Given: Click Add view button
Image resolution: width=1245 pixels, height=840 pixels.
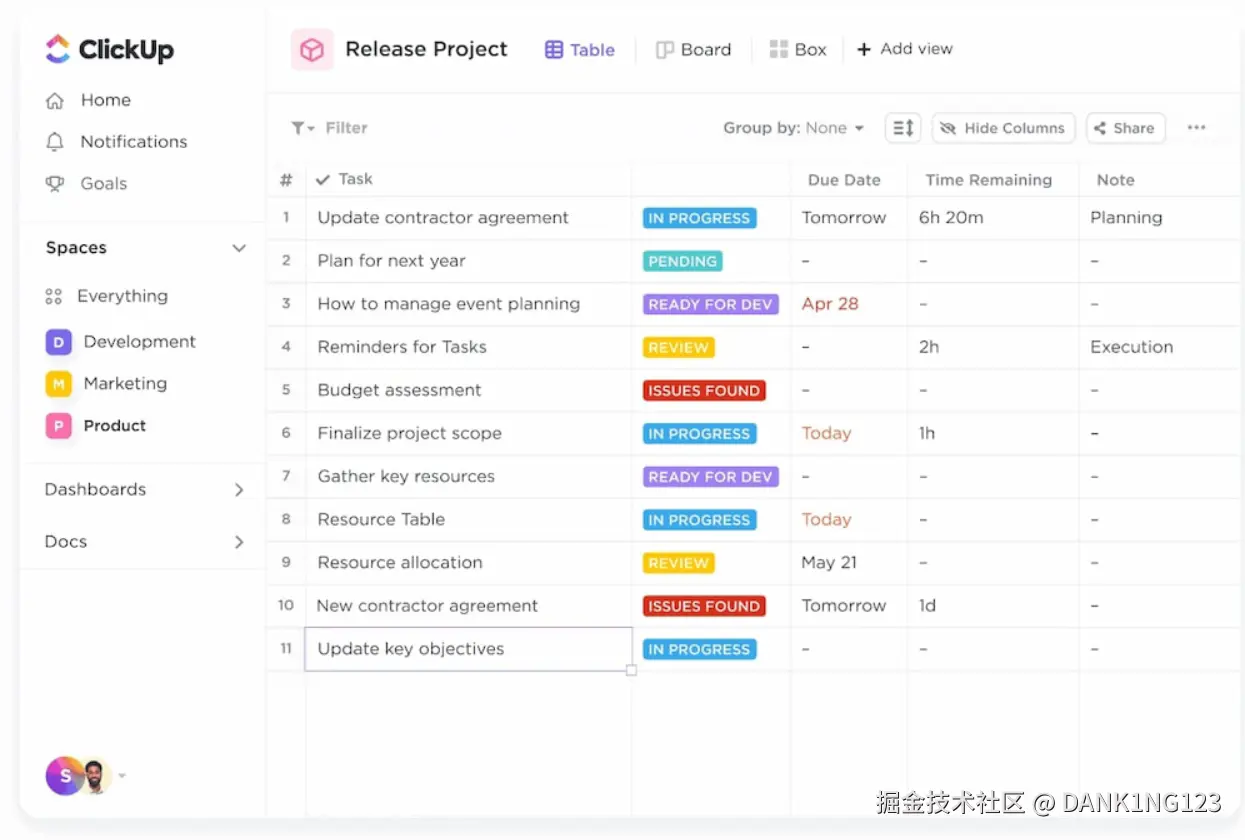Looking at the screenshot, I should coord(905,49).
